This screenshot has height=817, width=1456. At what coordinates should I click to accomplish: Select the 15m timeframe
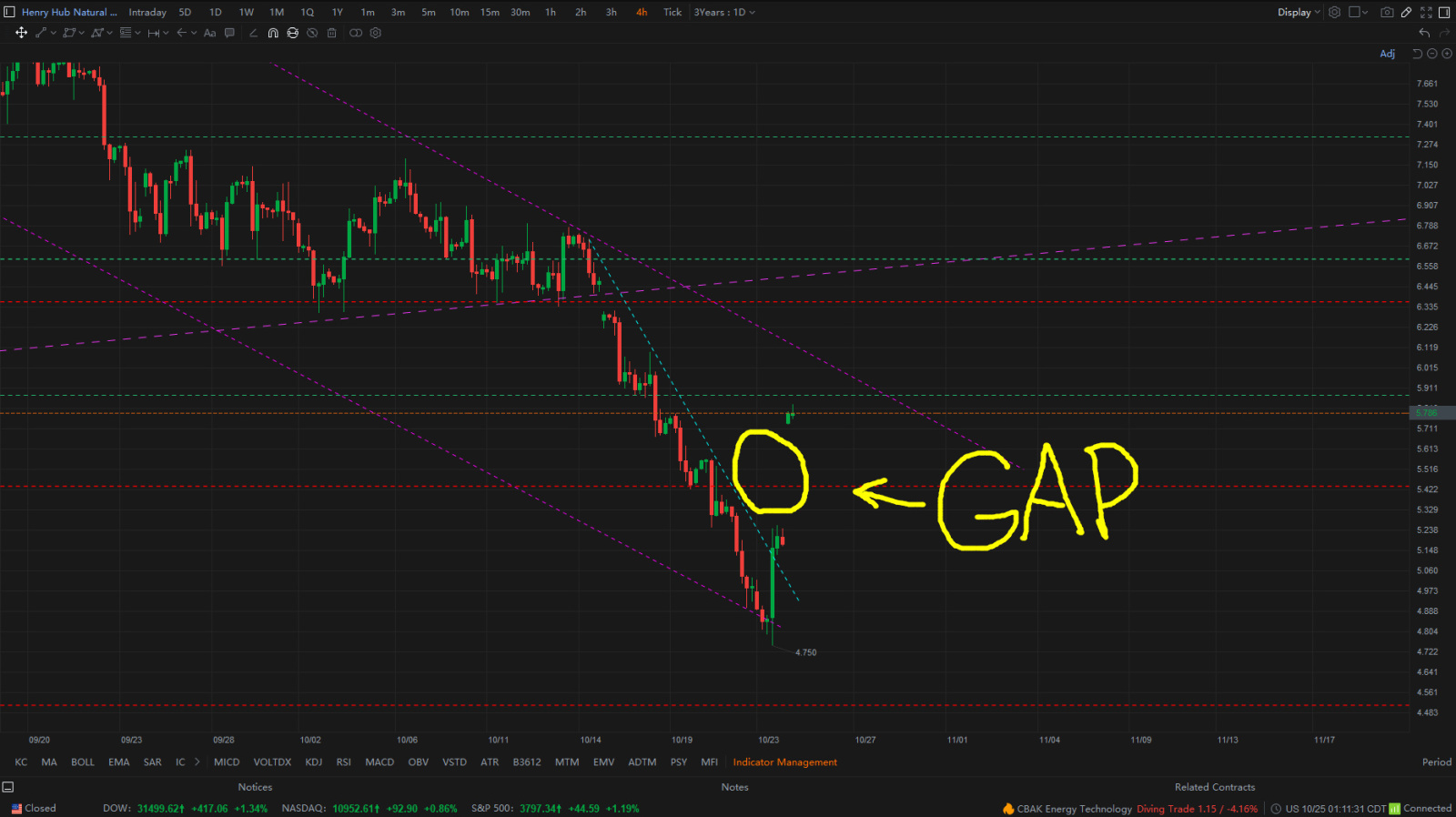[490, 12]
